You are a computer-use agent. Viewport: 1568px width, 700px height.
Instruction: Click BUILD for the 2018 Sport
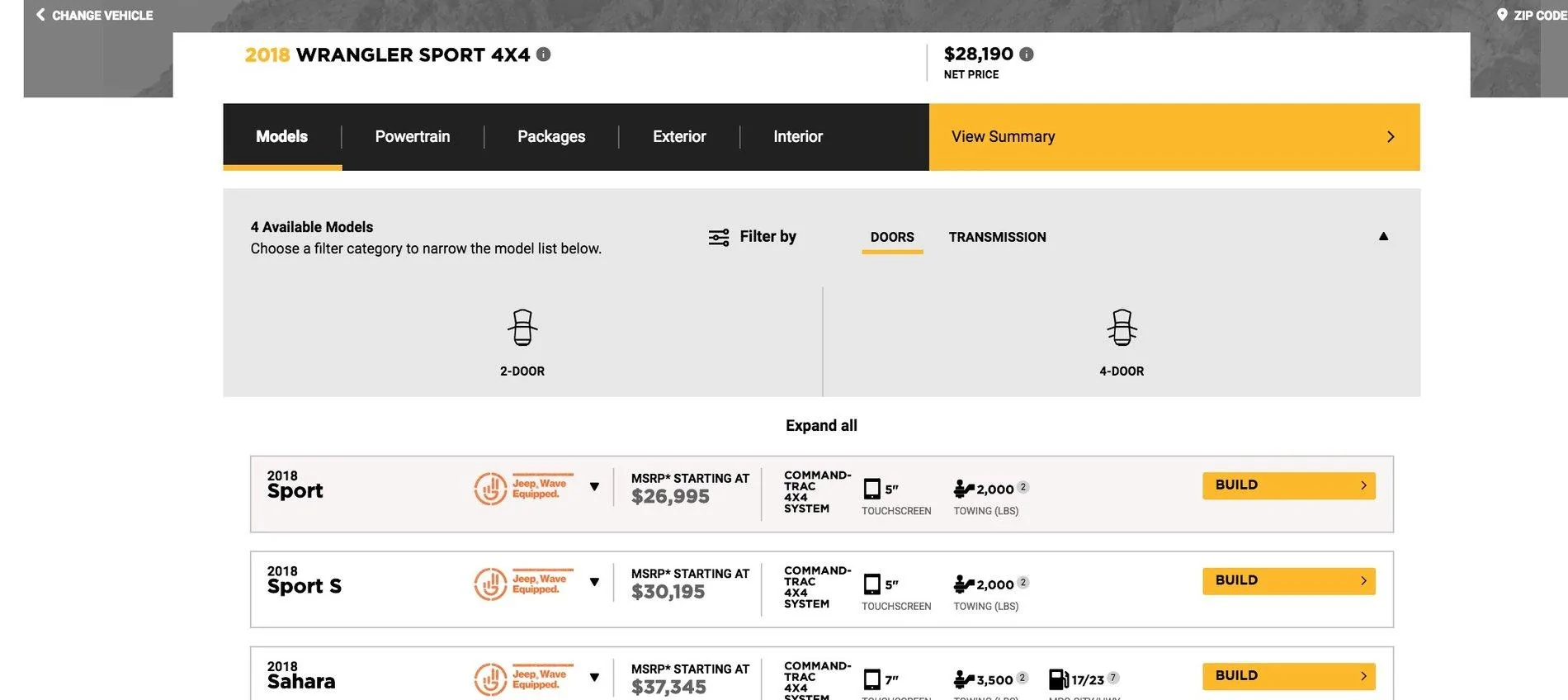[x=1289, y=485]
